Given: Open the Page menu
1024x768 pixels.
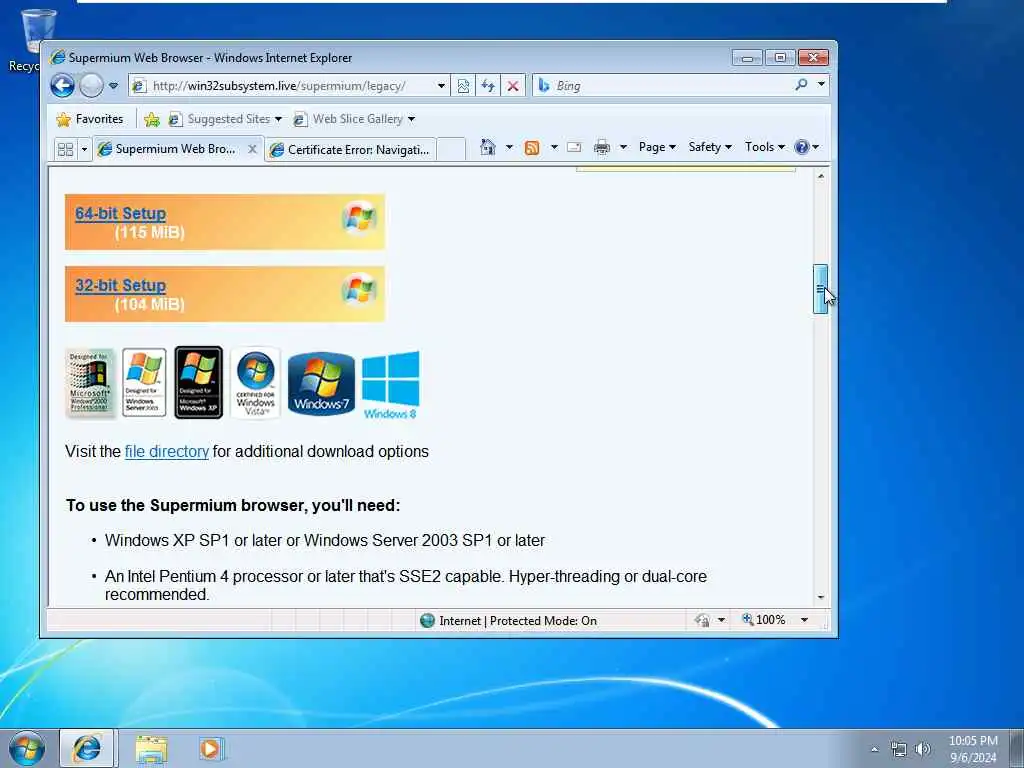Looking at the screenshot, I should [657, 147].
